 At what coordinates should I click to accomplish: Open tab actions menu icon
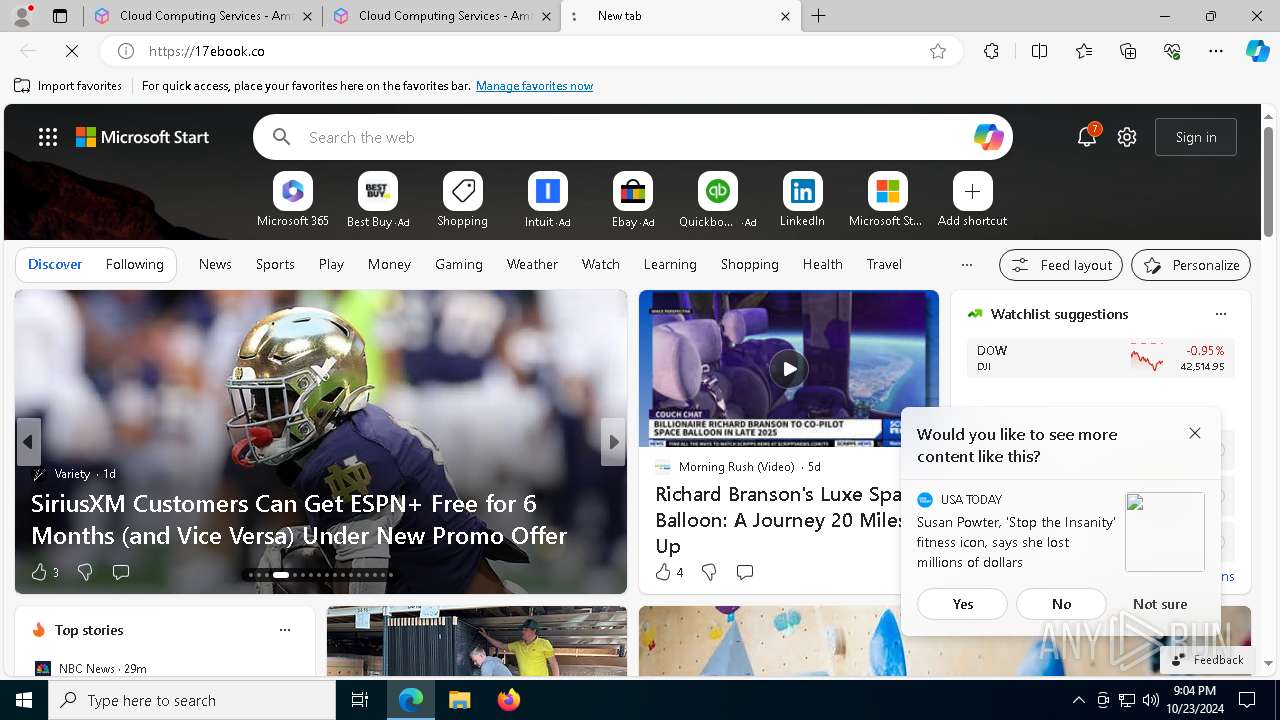(x=59, y=16)
